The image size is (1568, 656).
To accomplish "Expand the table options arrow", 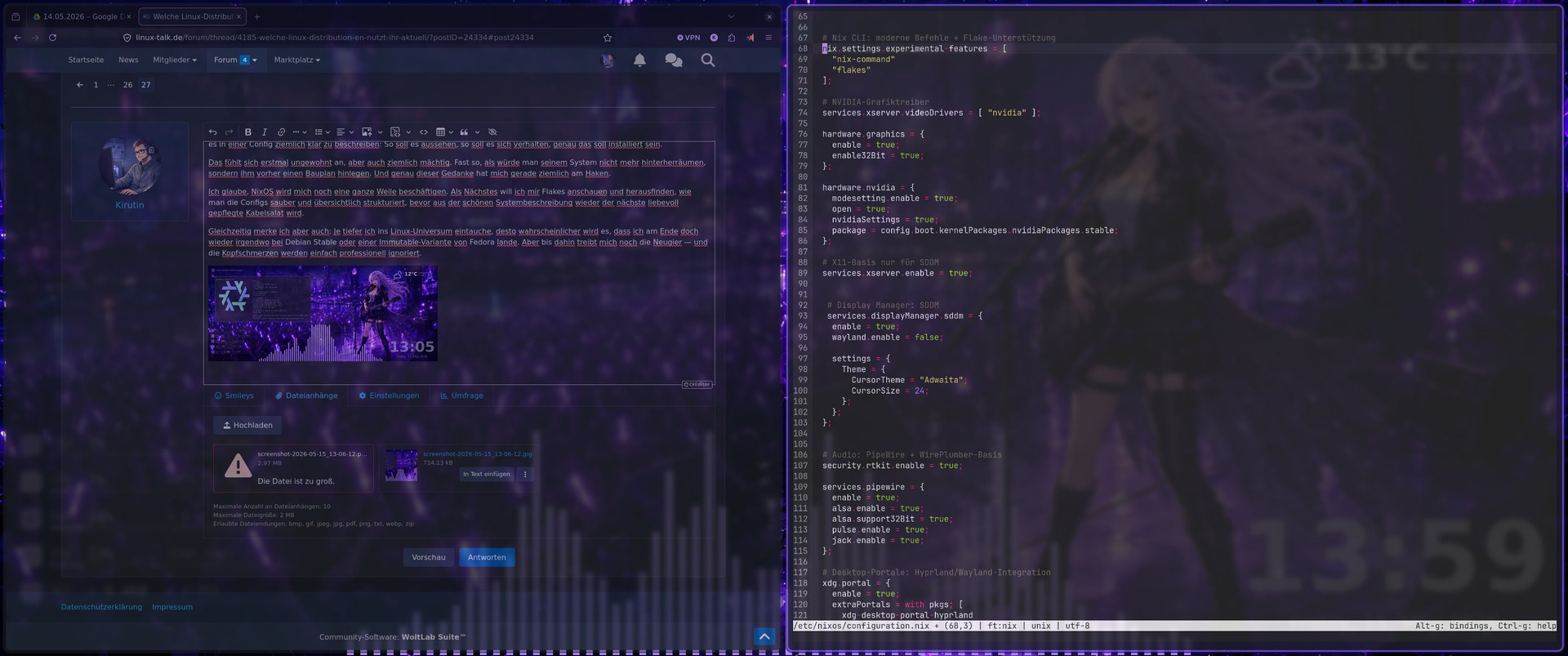I will click(450, 132).
